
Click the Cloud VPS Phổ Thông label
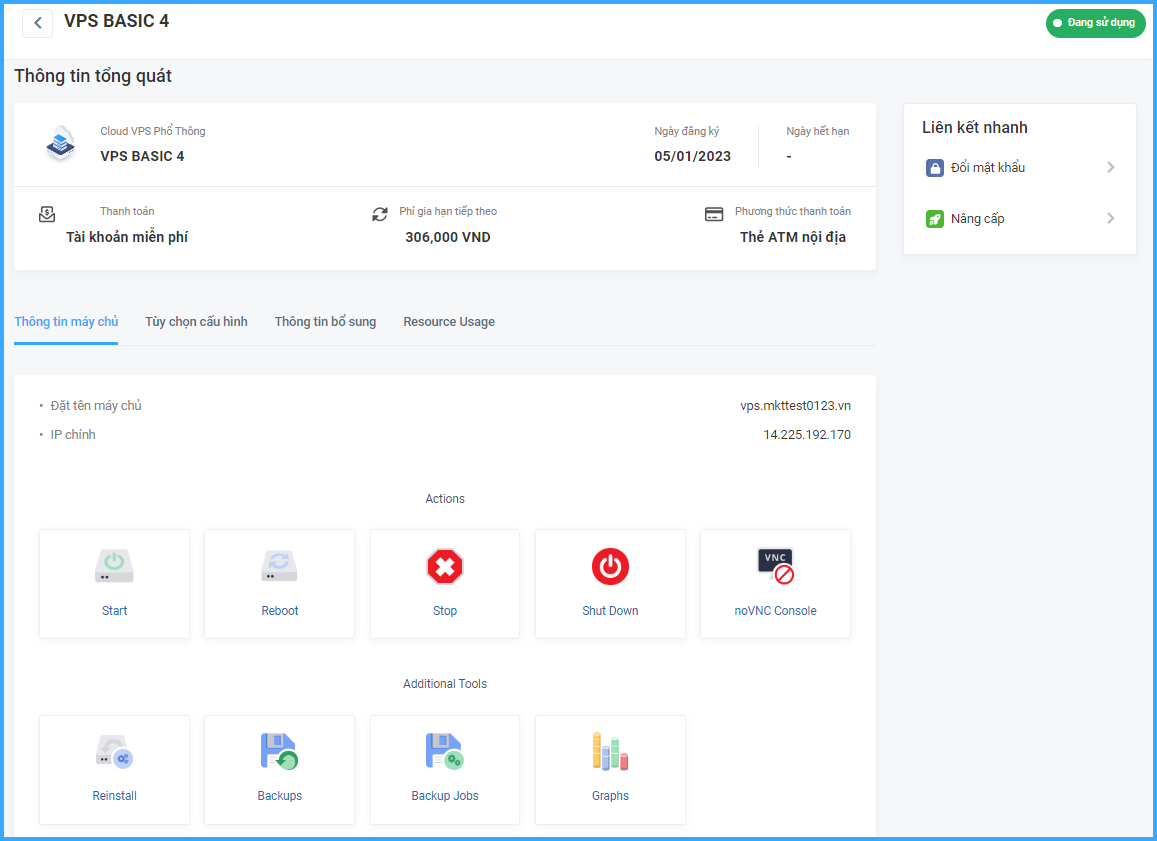(x=153, y=131)
